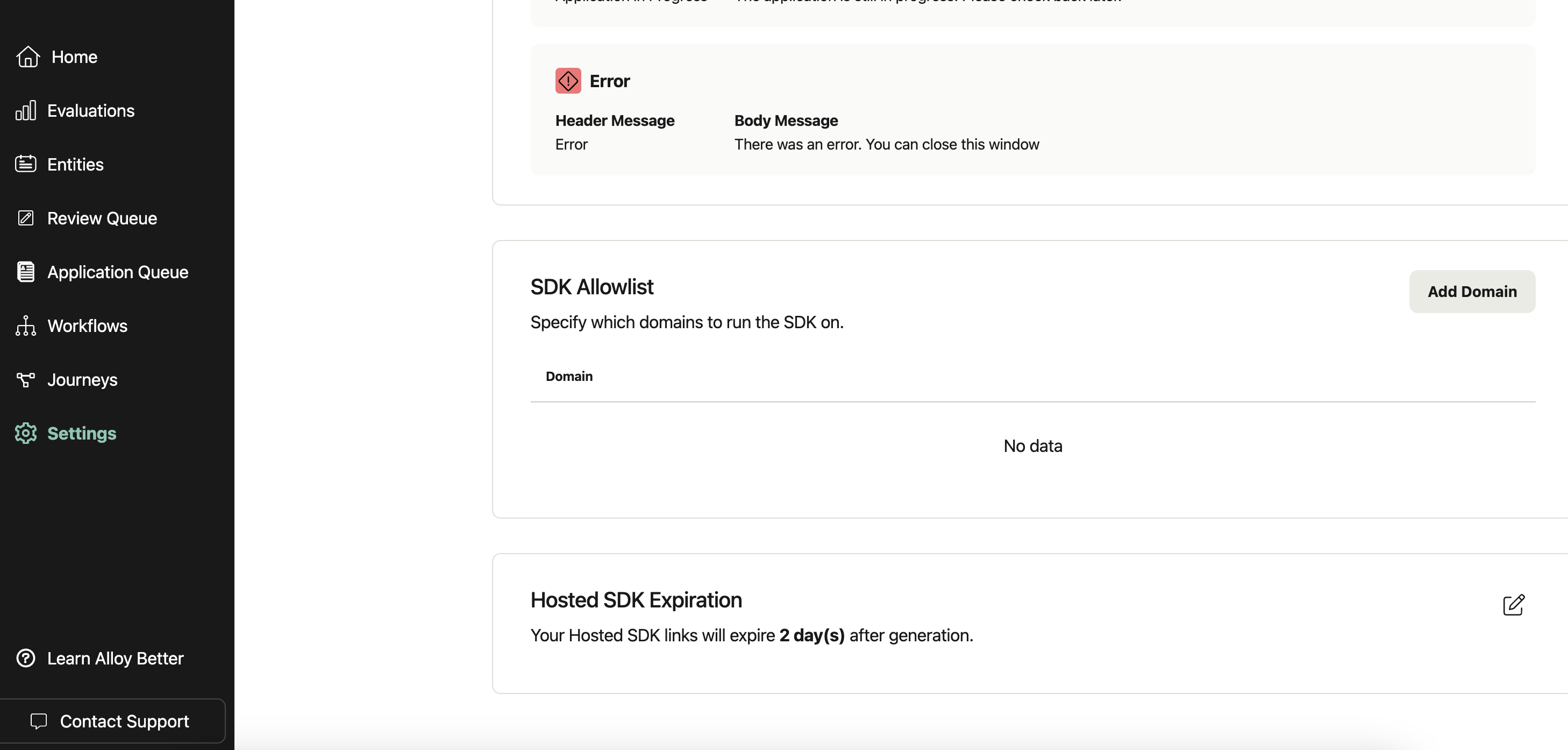This screenshot has width=1568, height=750.
Task: Click the Learn Alloy Better question icon
Action: point(26,658)
